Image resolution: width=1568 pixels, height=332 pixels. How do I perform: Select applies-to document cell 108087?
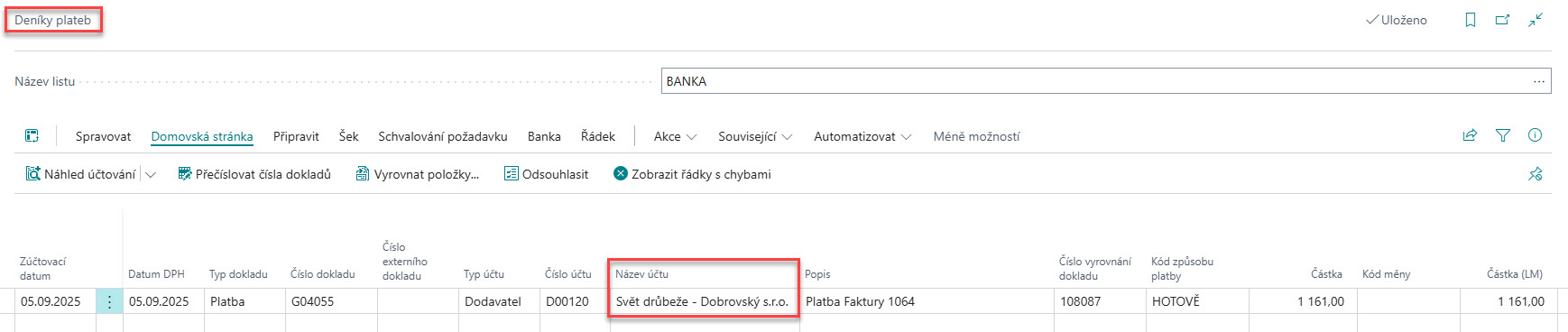click(x=1100, y=301)
